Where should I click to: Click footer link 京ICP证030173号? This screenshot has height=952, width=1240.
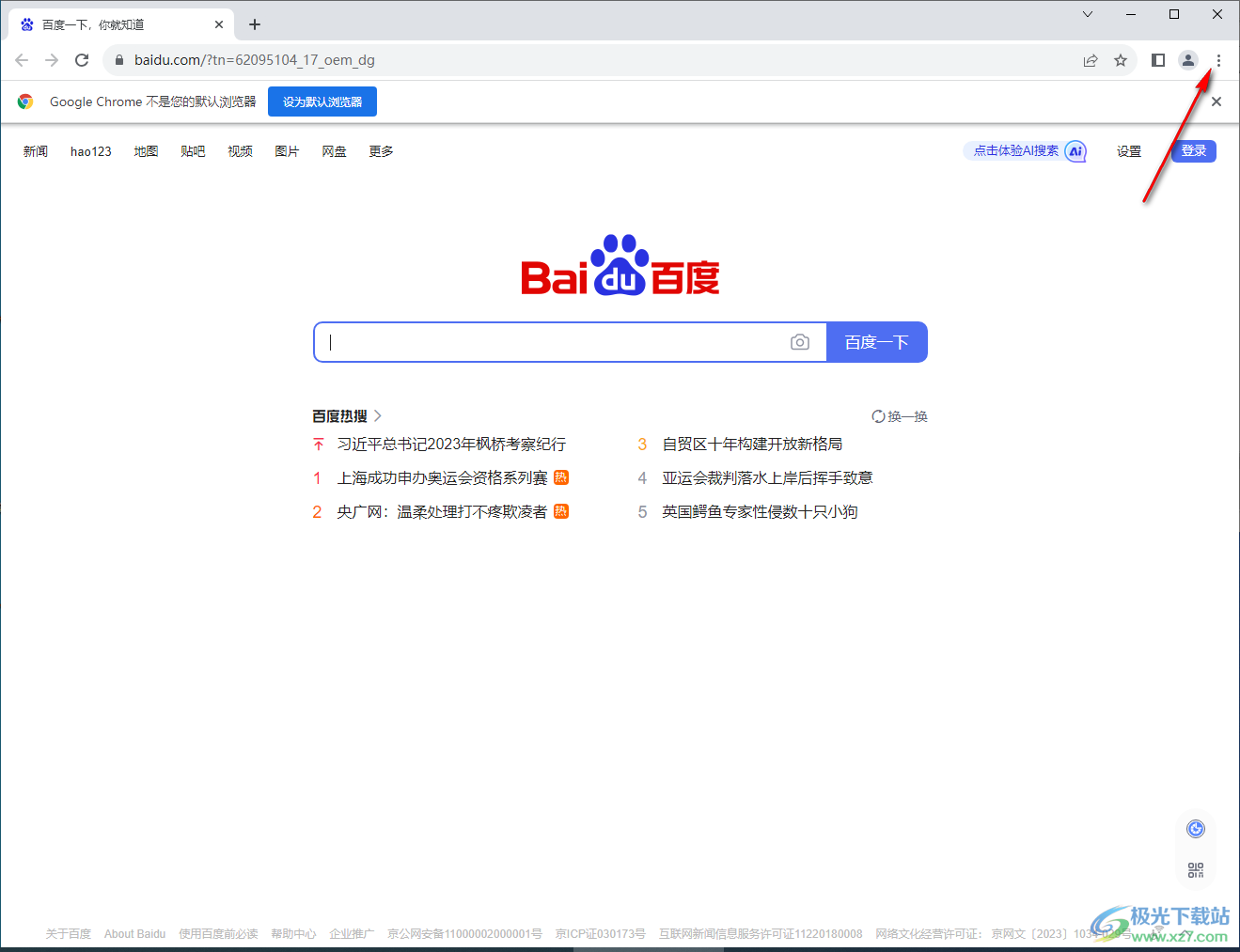pos(600,934)
